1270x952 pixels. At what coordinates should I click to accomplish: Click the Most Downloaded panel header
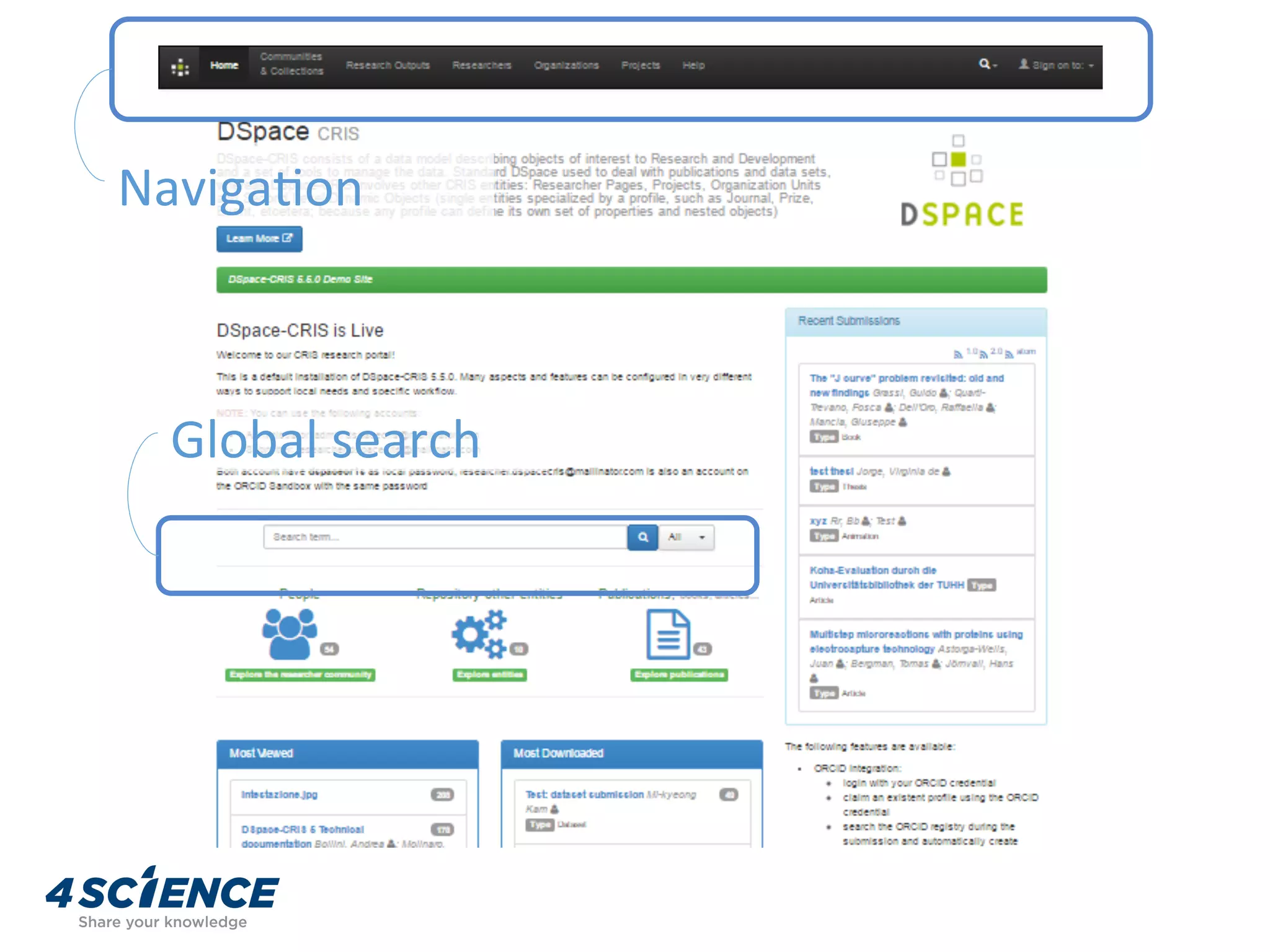tap(631, 754)
